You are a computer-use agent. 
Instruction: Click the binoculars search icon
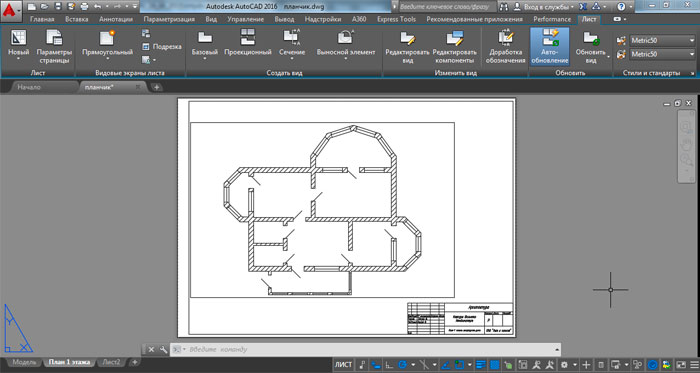[x=504, y=7]
